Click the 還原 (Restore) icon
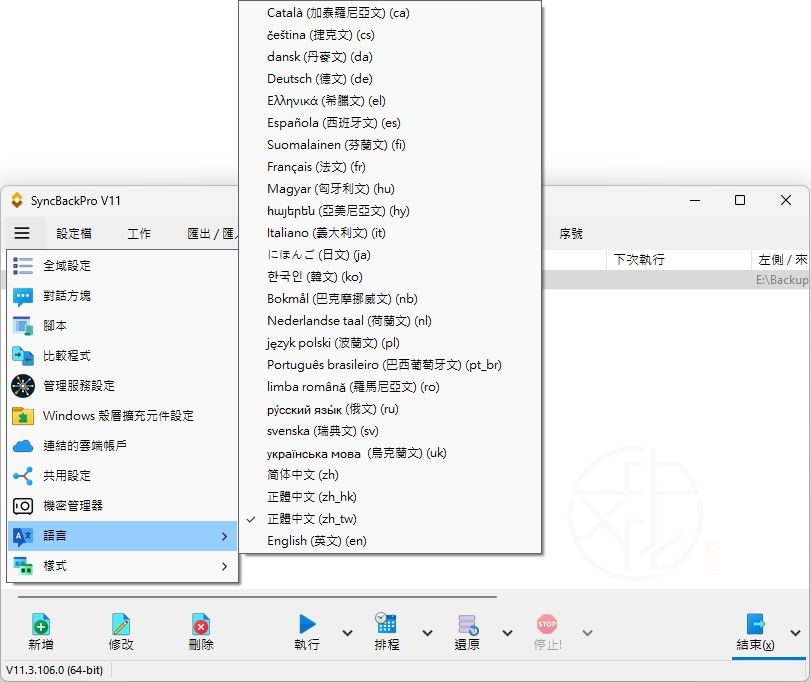 point(467,625)
